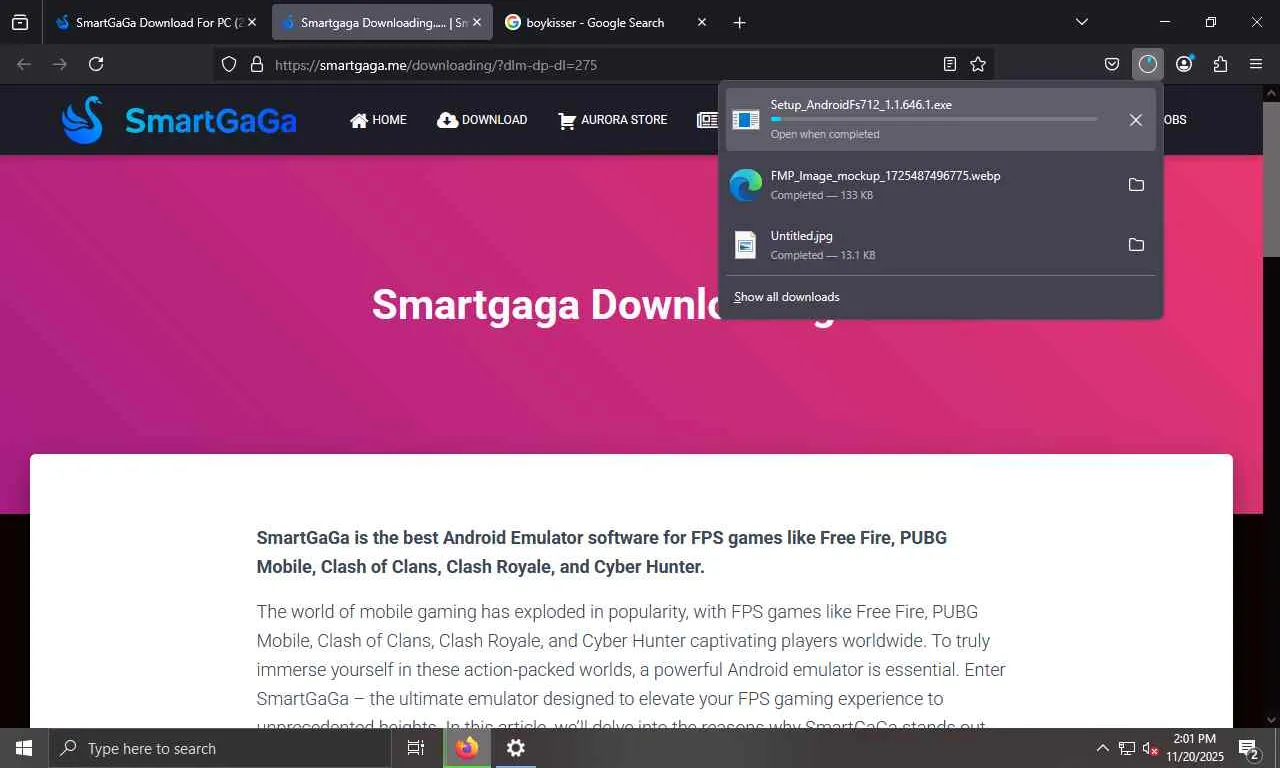Open a new browser tab
Screen dimensions: 1280x768
(740, 22)
